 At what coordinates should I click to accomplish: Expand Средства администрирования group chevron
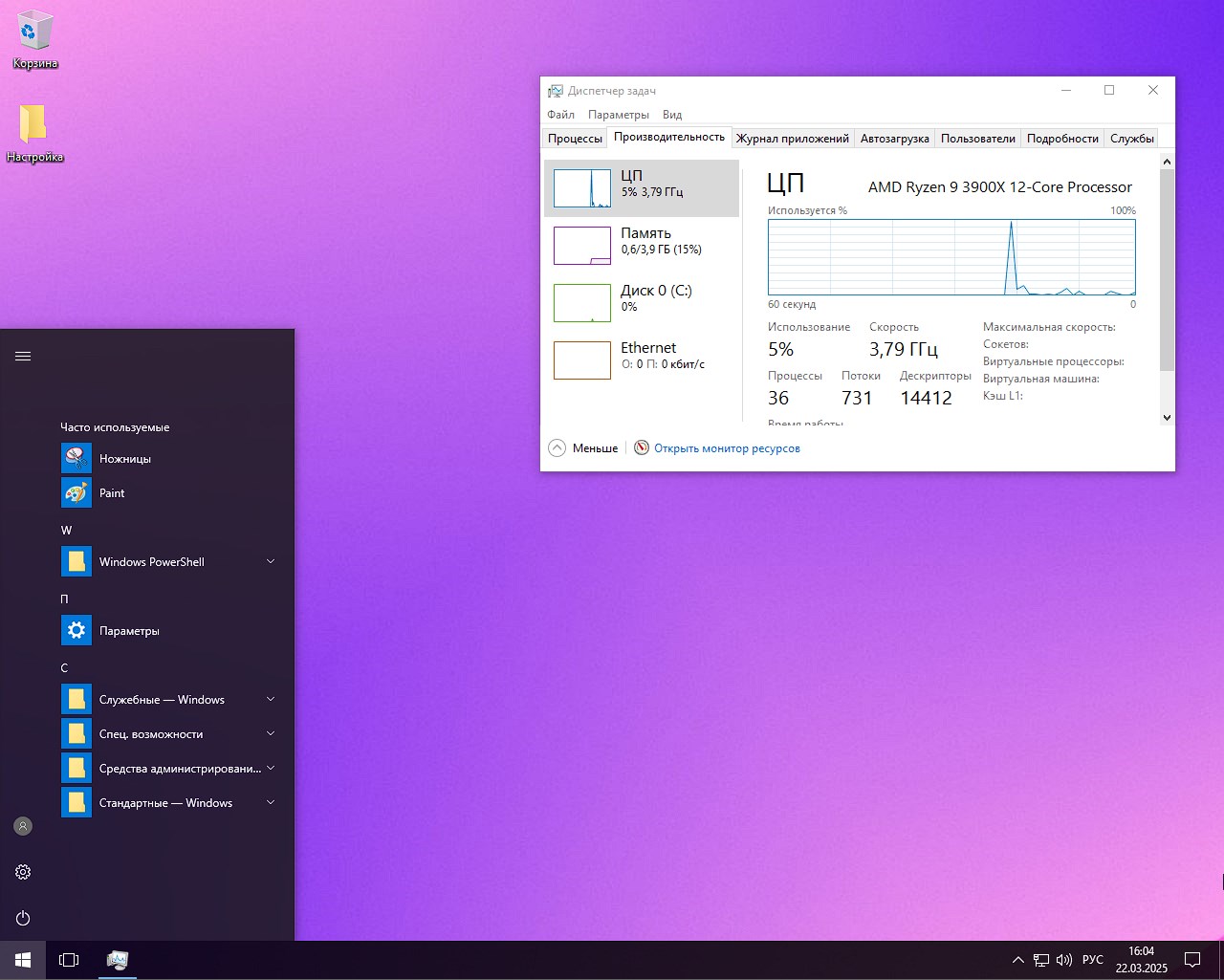(271, 768)
